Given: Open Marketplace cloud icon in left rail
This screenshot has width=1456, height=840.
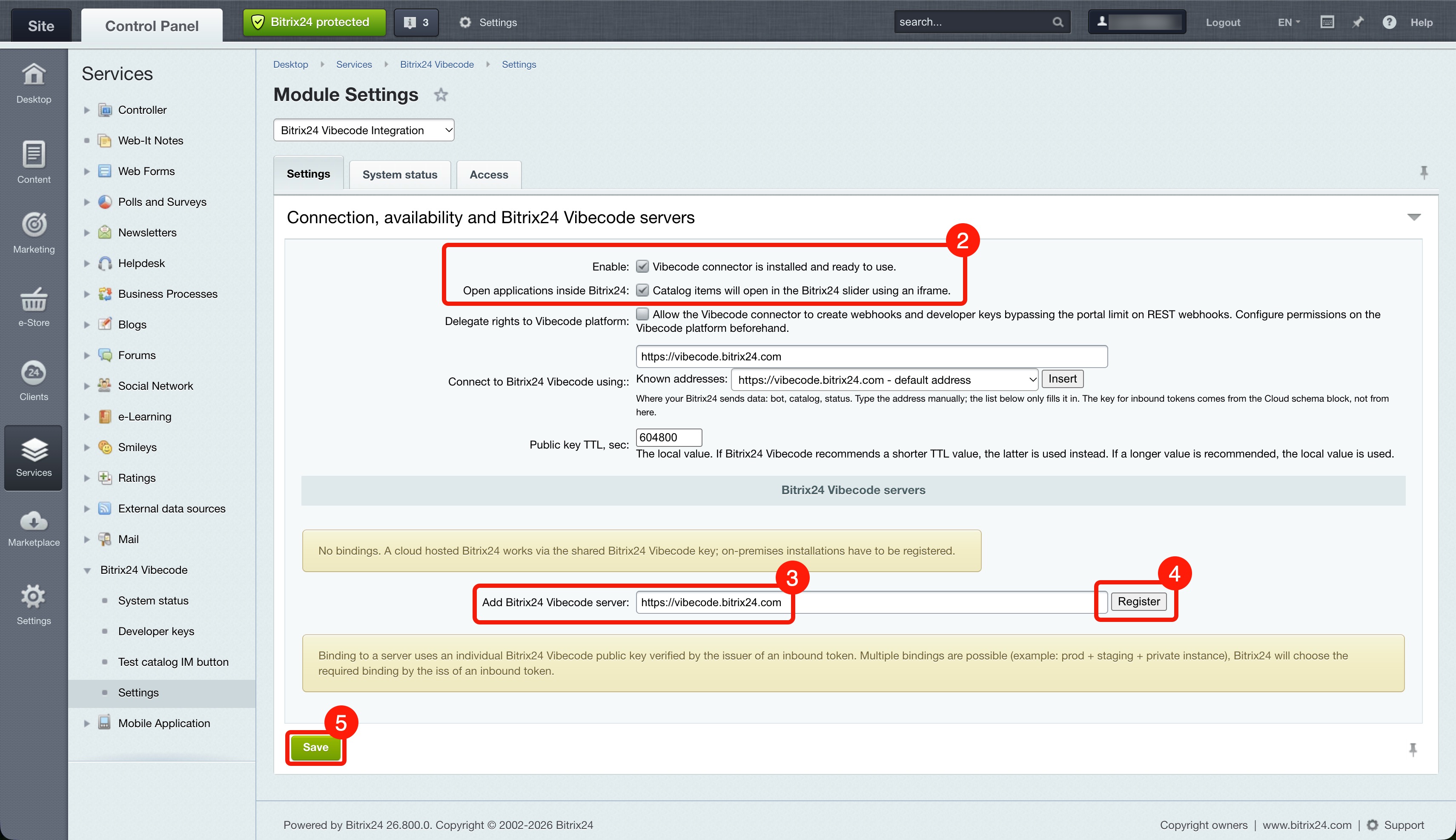Looking at the screenshot, I should pos(34,521).
